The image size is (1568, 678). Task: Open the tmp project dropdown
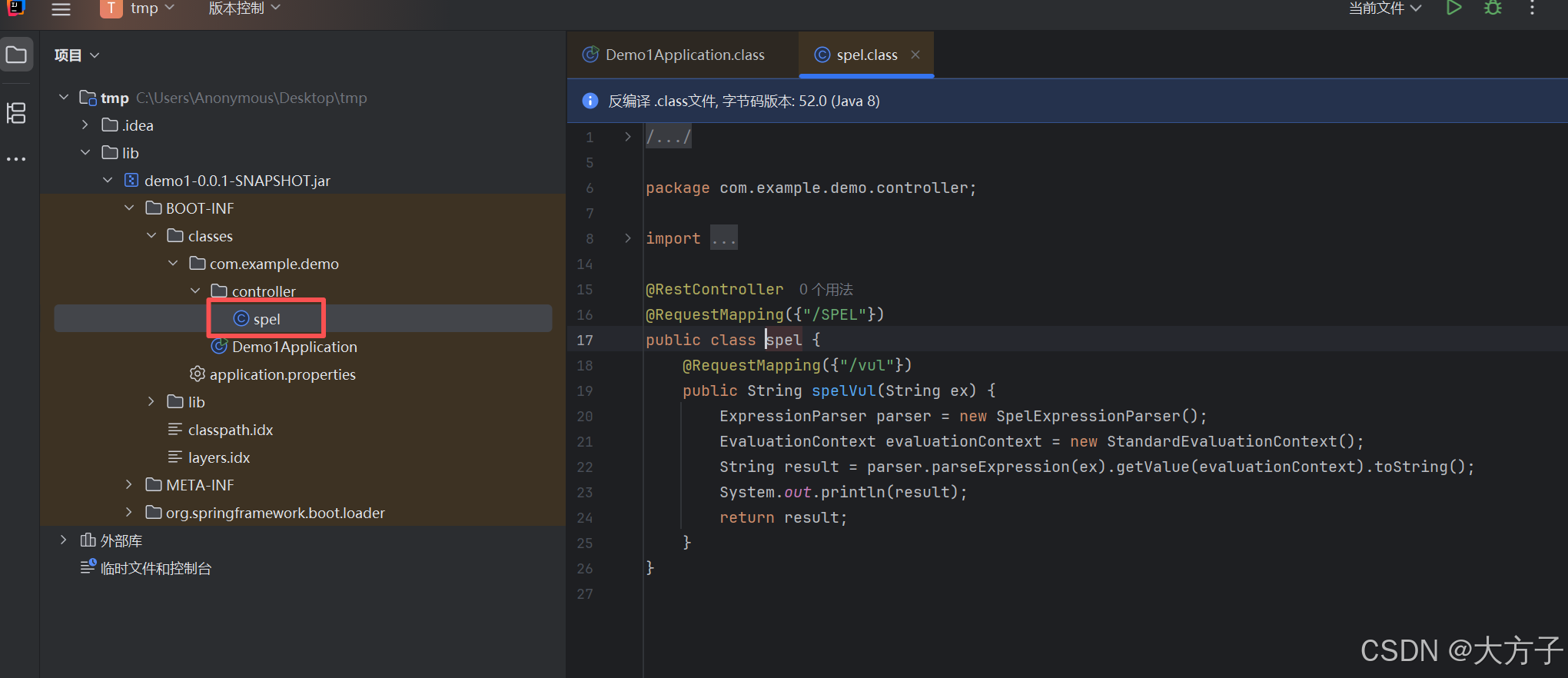[x=152, y=8]
